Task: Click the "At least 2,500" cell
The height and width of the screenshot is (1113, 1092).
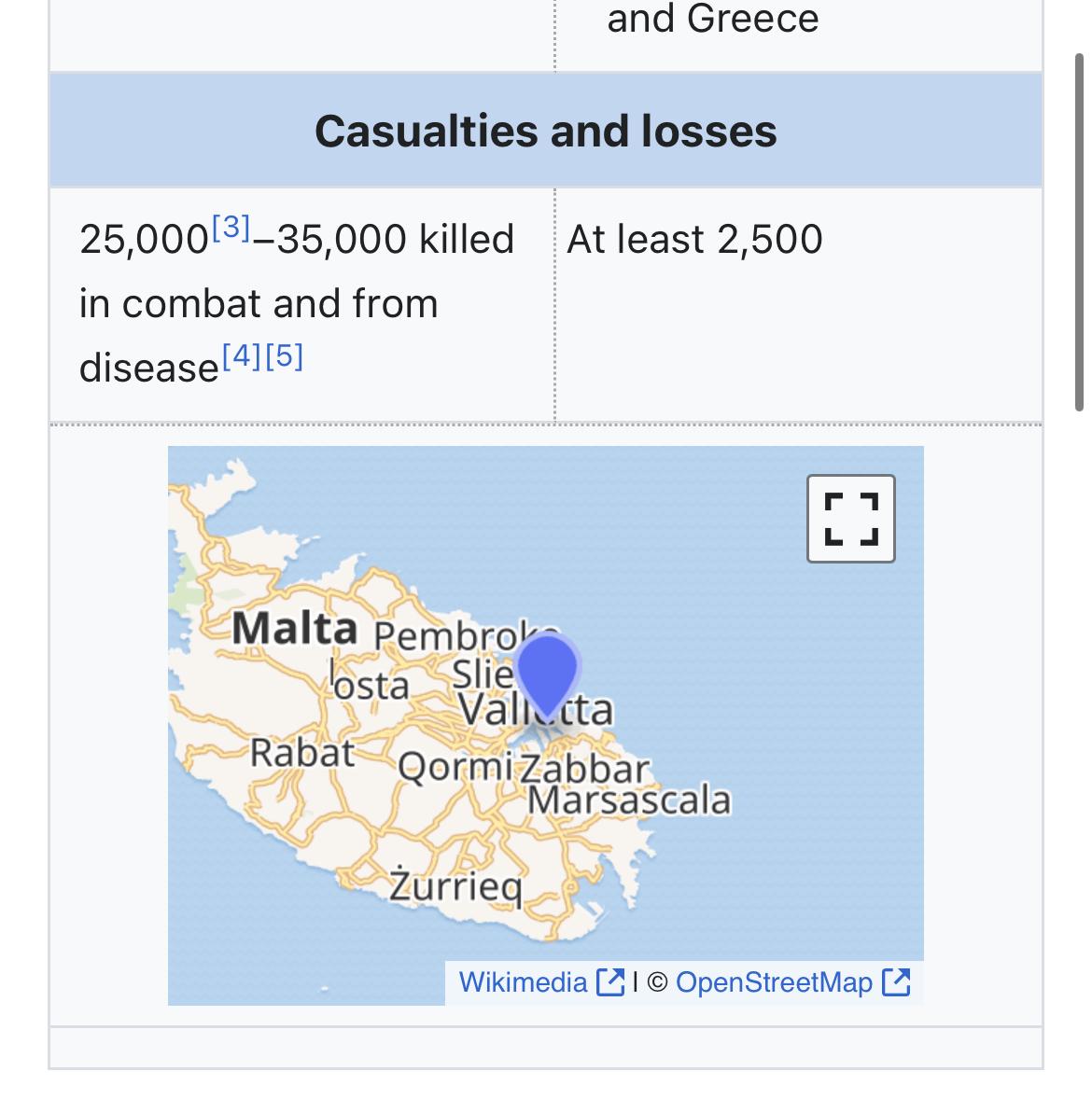Action: click(x=694, y=240)
